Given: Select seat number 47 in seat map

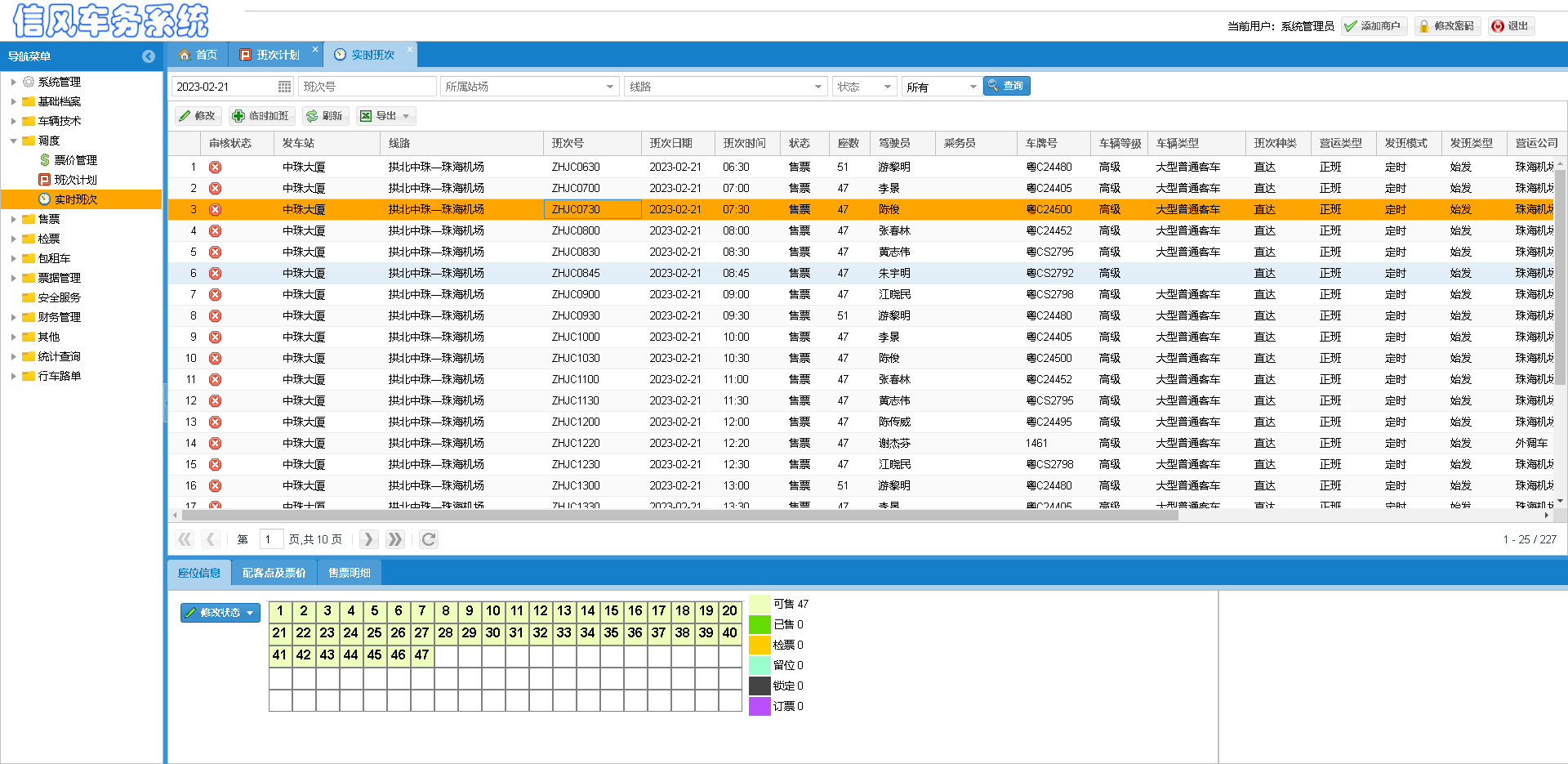Looking at the screenshot, I should coord(421,655).
